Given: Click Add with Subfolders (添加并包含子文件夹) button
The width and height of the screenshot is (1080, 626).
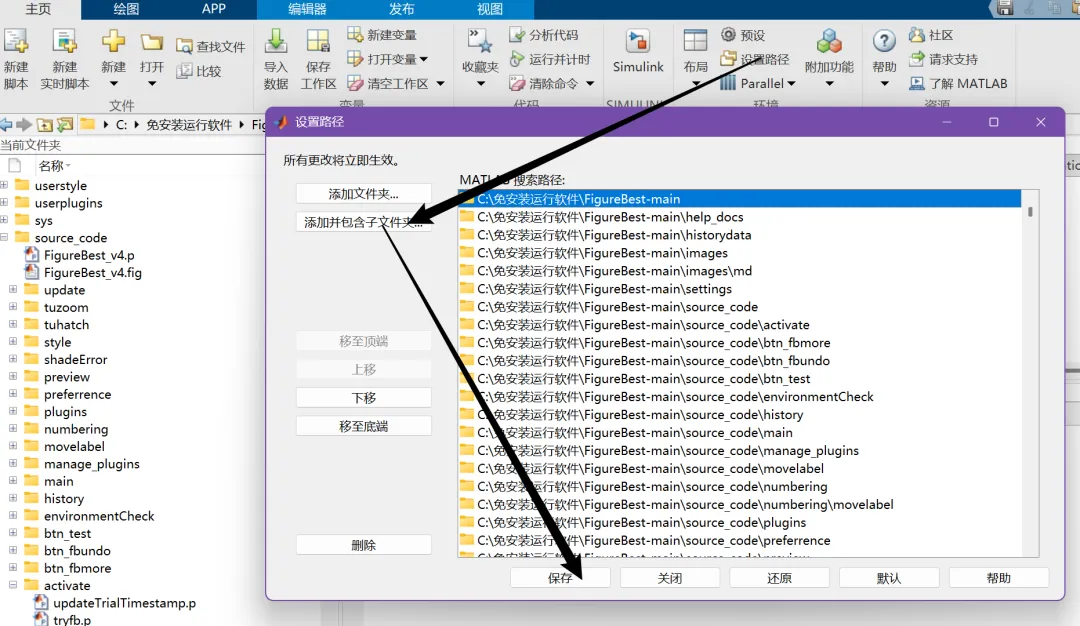Looking at the screenshot, I should click(x=364, y=222).
